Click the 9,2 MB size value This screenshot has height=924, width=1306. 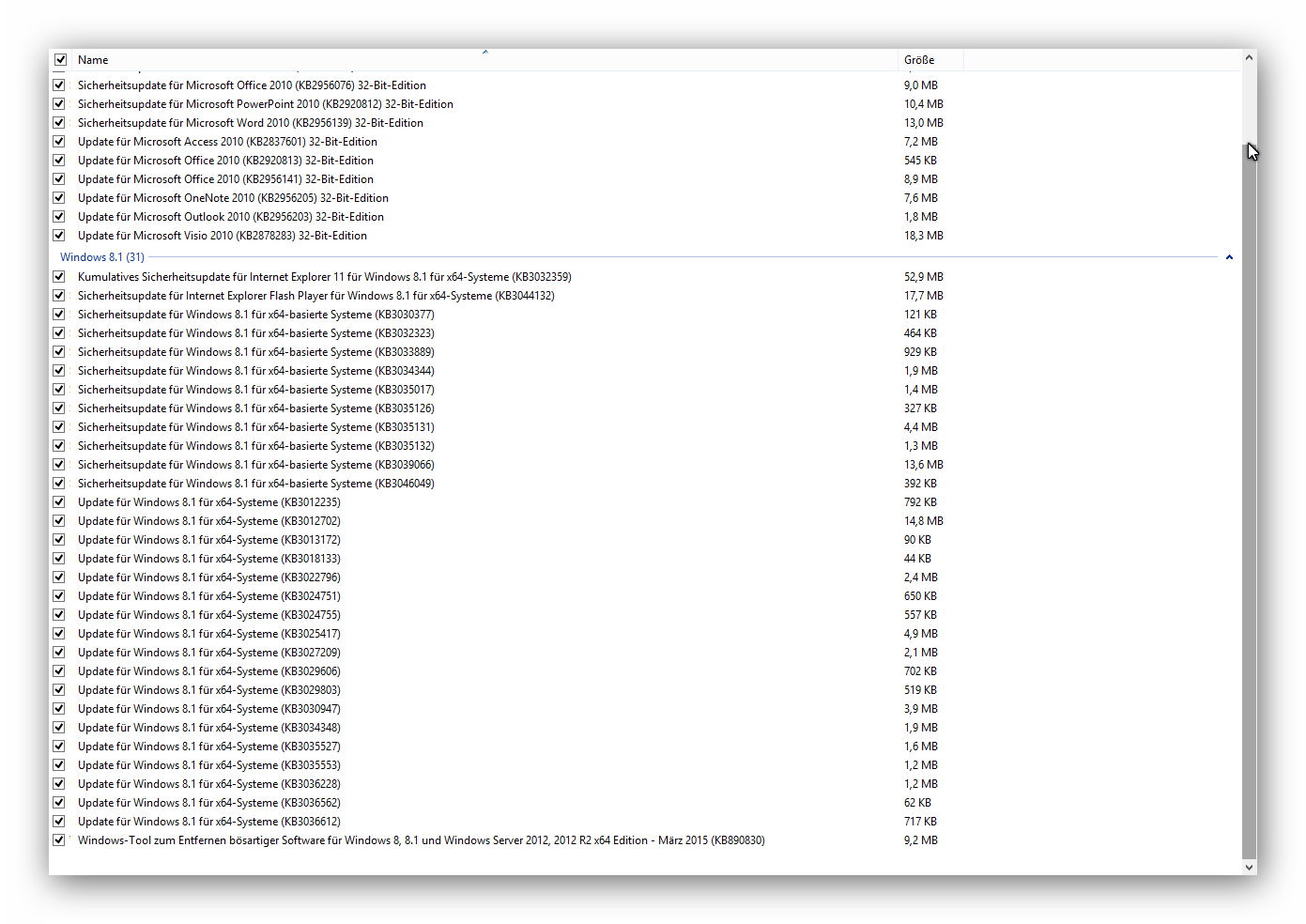click(x=921, y=840)
